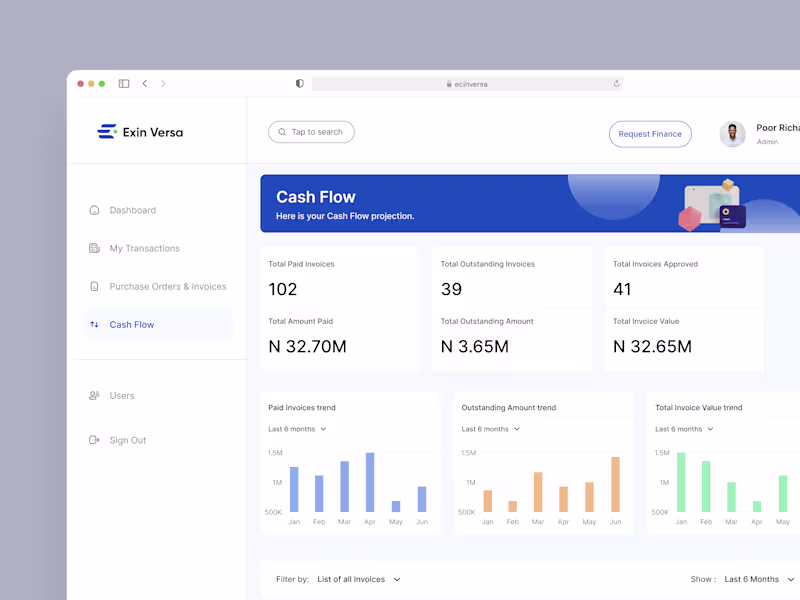Click the Tap to search field

point(311,132)
